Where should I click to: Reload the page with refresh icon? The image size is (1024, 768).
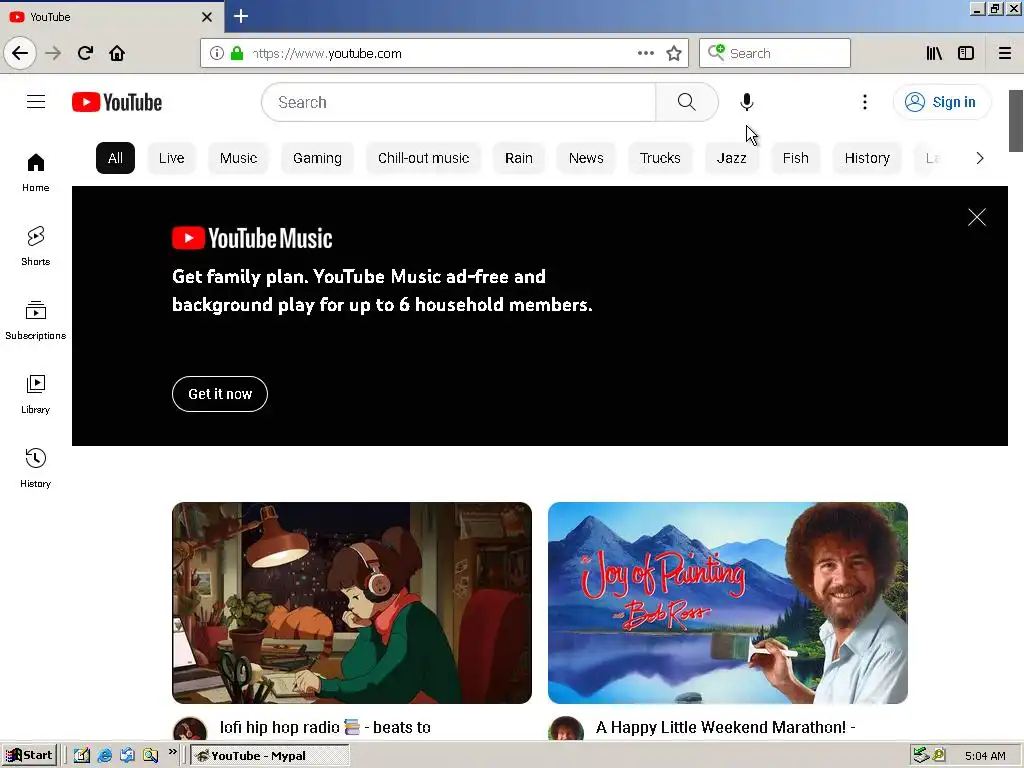click(x=85, y=53)
